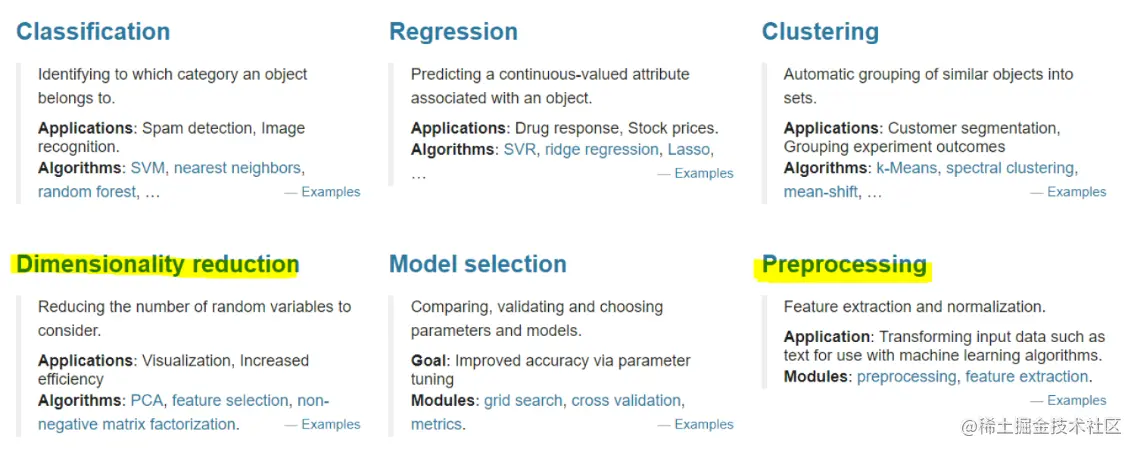Open the k-Means link
This screenshot has height=452, width=1137.
click(x=903, y=168)
